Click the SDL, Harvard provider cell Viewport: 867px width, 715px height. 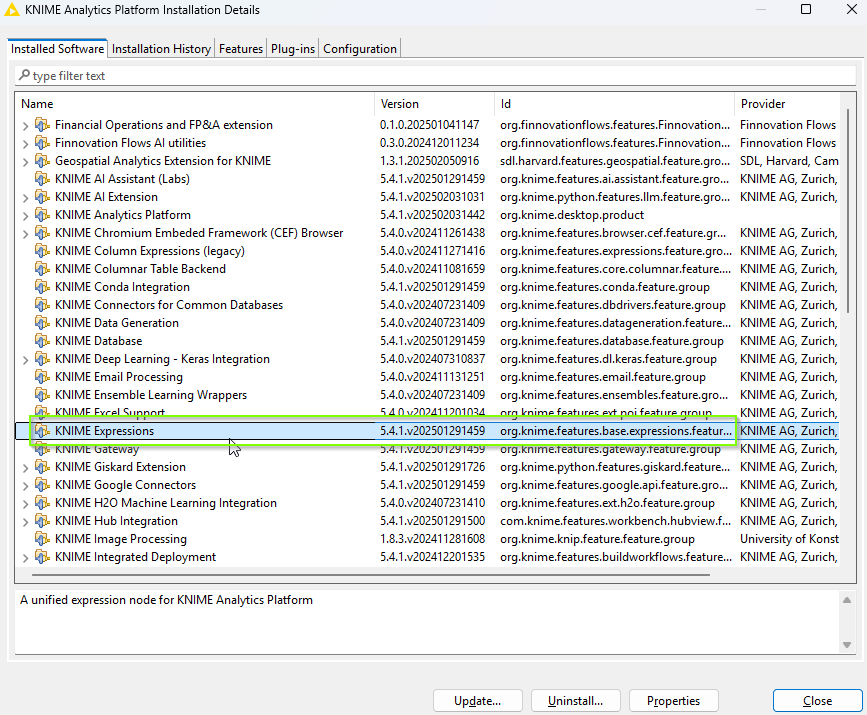[x=789, y=161]
